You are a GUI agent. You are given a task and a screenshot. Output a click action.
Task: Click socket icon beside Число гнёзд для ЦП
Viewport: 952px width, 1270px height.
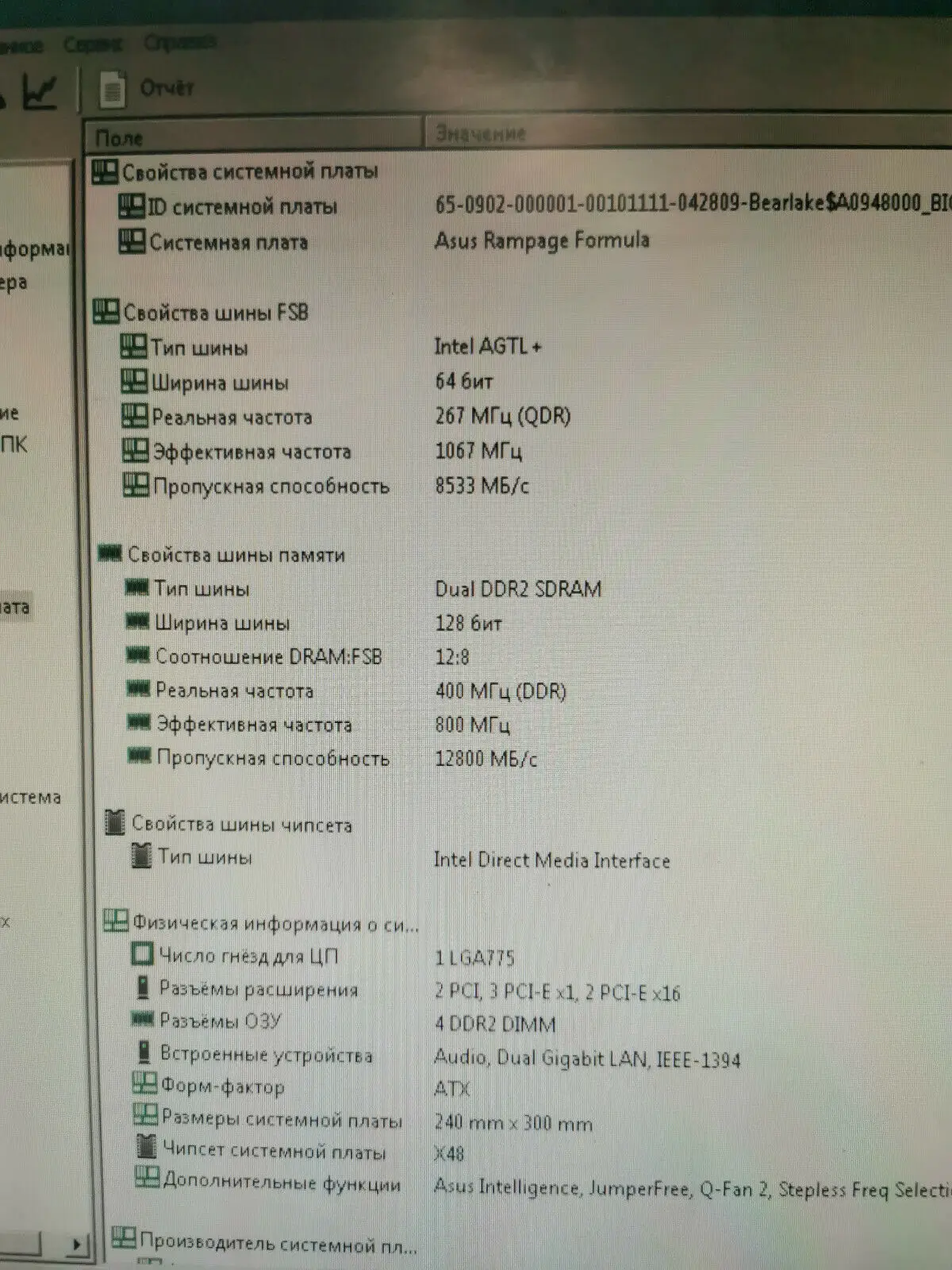pos(142,954)
